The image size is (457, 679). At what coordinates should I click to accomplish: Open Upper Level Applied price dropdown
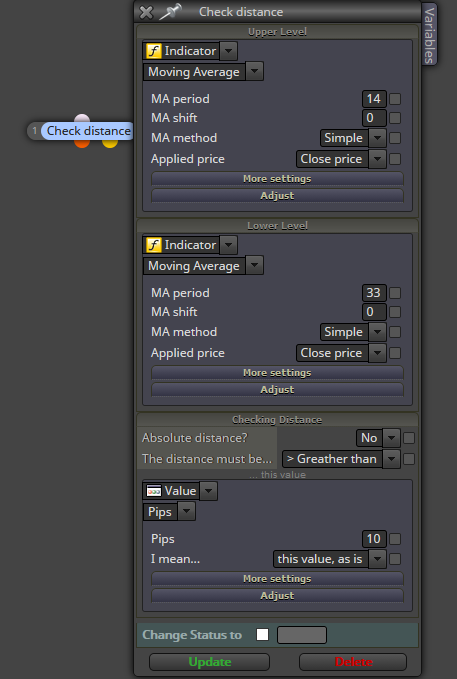(x=377, y=159)
